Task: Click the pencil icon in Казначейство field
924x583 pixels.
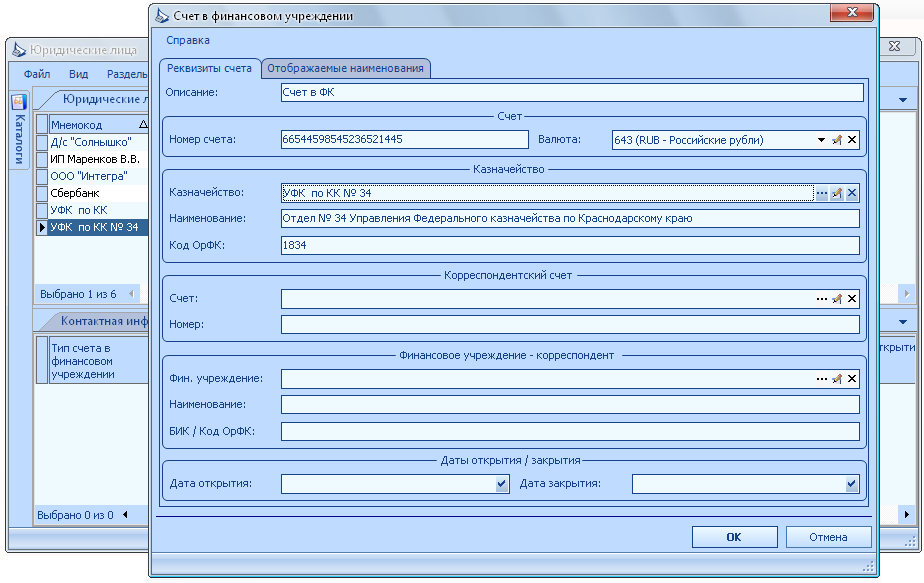Action: [x=836, y=193]
